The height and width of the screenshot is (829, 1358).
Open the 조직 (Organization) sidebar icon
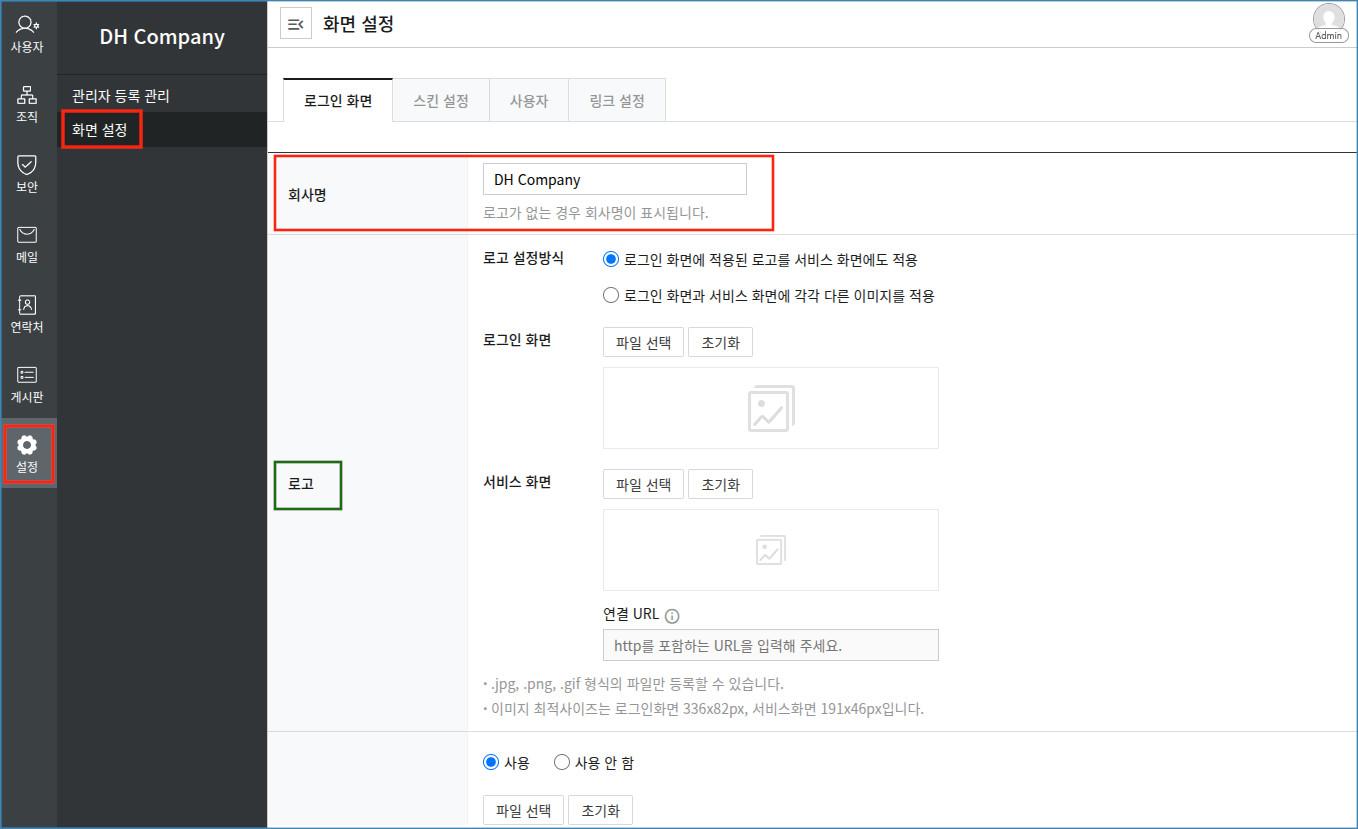point(27,104)
